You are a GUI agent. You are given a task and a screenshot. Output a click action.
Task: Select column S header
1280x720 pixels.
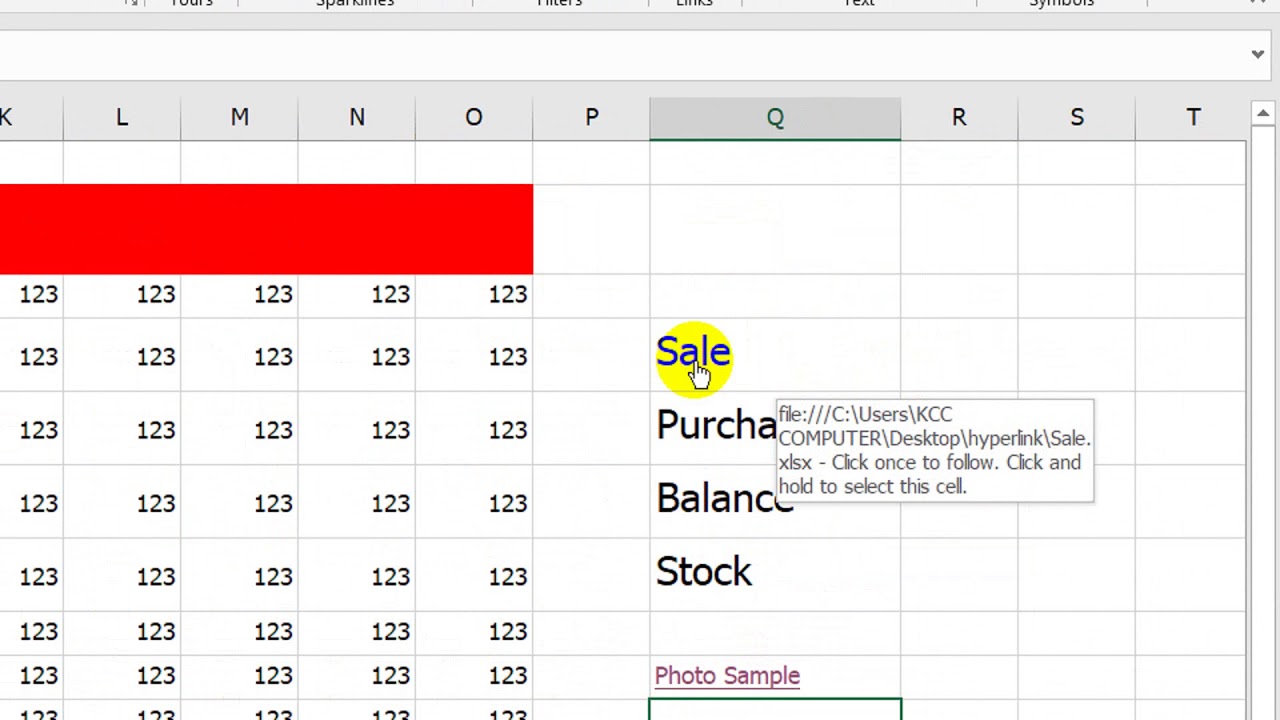point(1076,118)
